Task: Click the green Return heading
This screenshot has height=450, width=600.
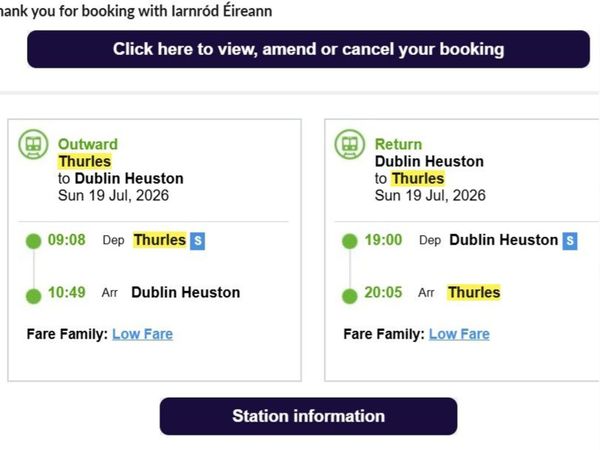Action: pyautogui.click(x=398, y=144)
